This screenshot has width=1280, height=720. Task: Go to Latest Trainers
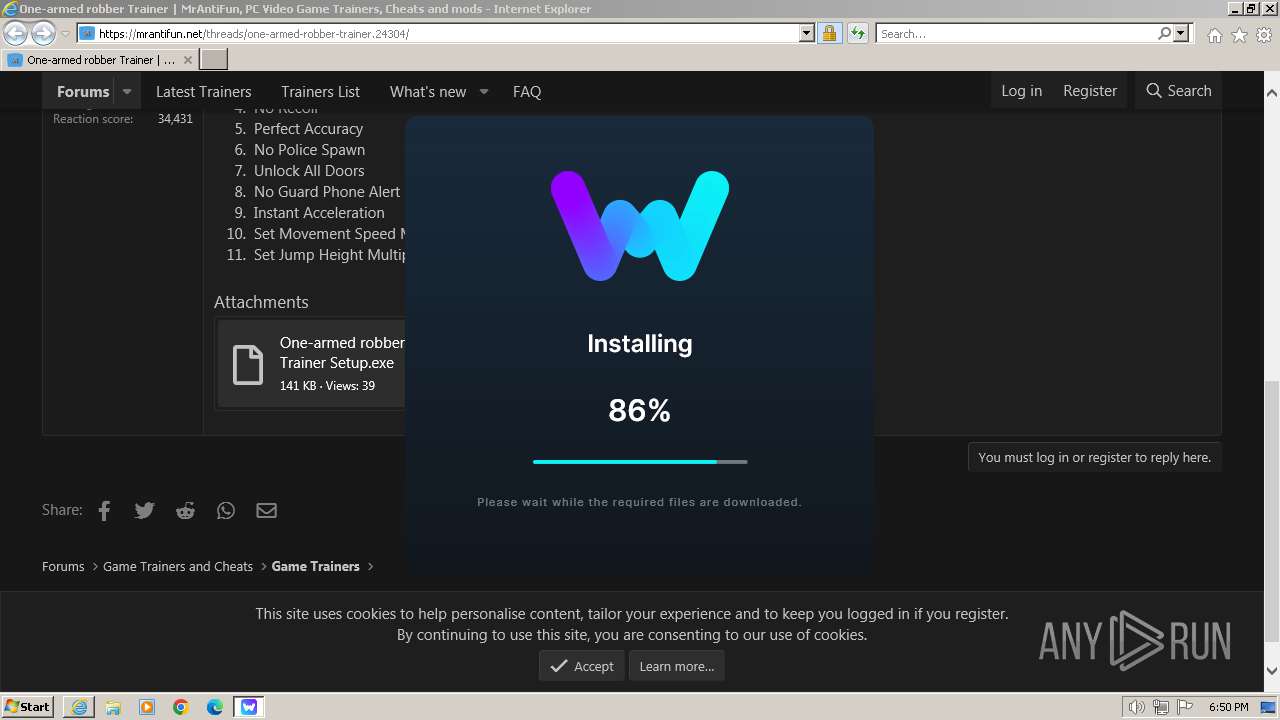[203, 91]
